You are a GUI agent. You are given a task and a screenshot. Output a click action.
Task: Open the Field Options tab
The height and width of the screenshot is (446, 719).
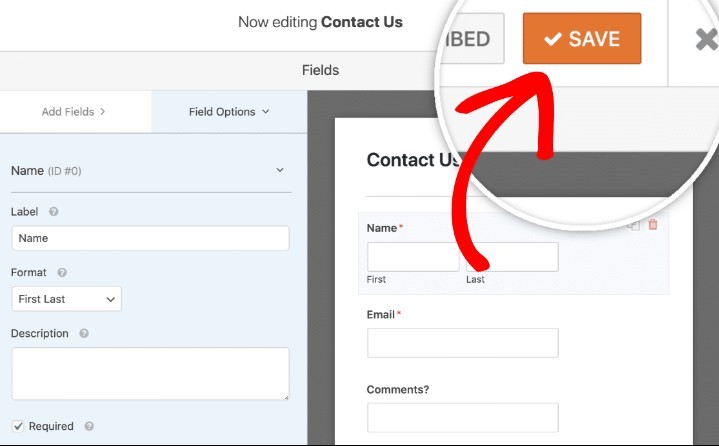[229, 112]
